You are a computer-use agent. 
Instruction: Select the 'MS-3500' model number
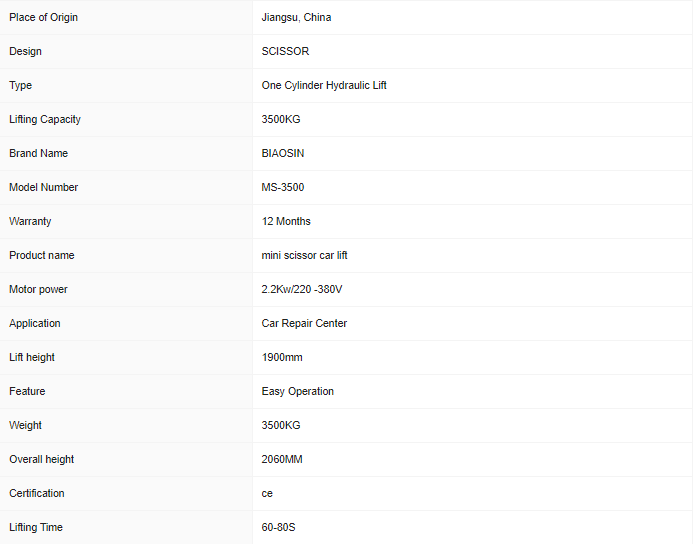(x=283, y=188)
